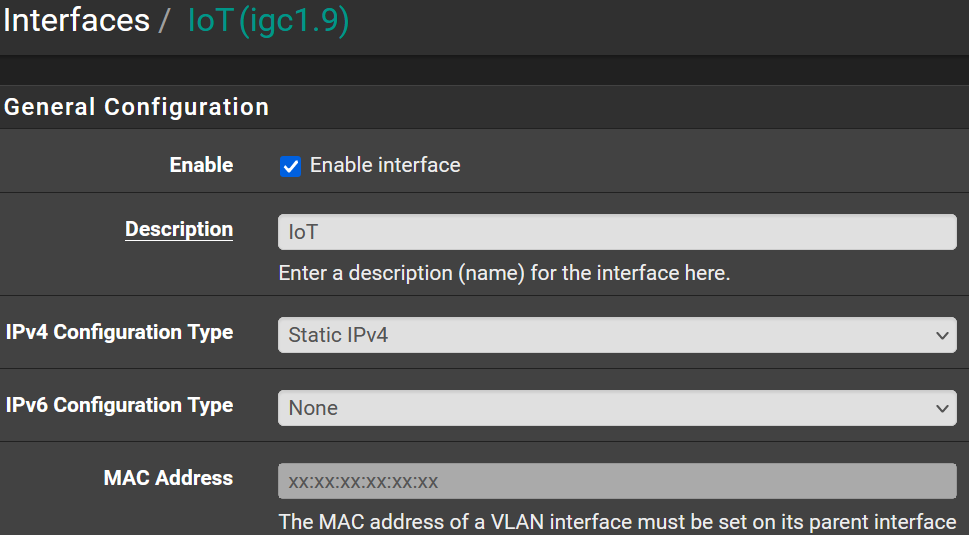The height and width of the screenshot is (535, 969).
Task: Click the General Configuration panel header
Action: click(136, 107)
